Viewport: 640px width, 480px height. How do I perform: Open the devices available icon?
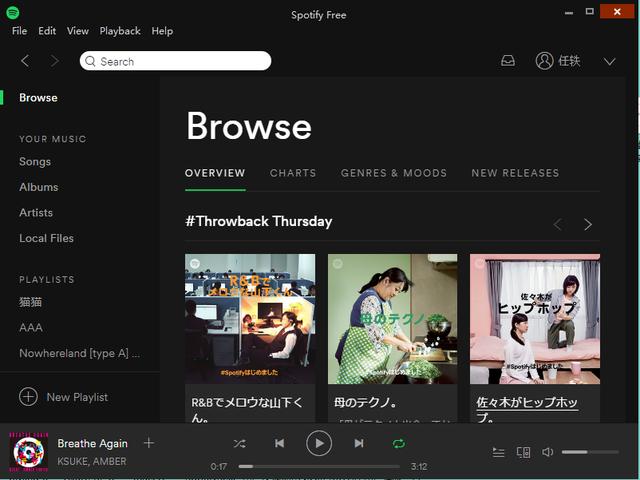(x=523, y=452)
